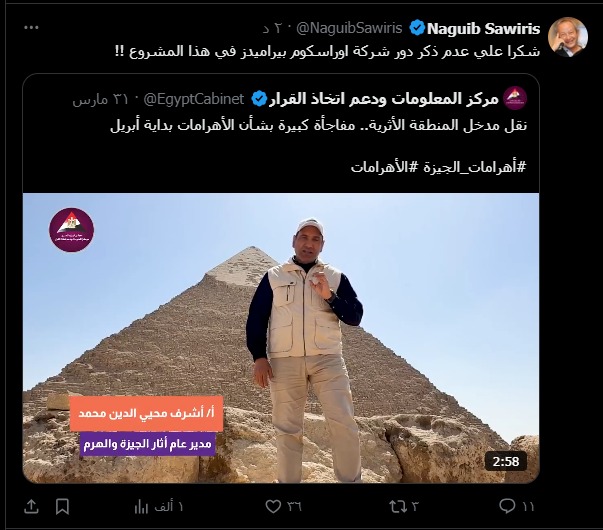Image resolution: width=603 pixels, height=530 pixels.
Task: Play the pyramid video
Action: [281, 338]
